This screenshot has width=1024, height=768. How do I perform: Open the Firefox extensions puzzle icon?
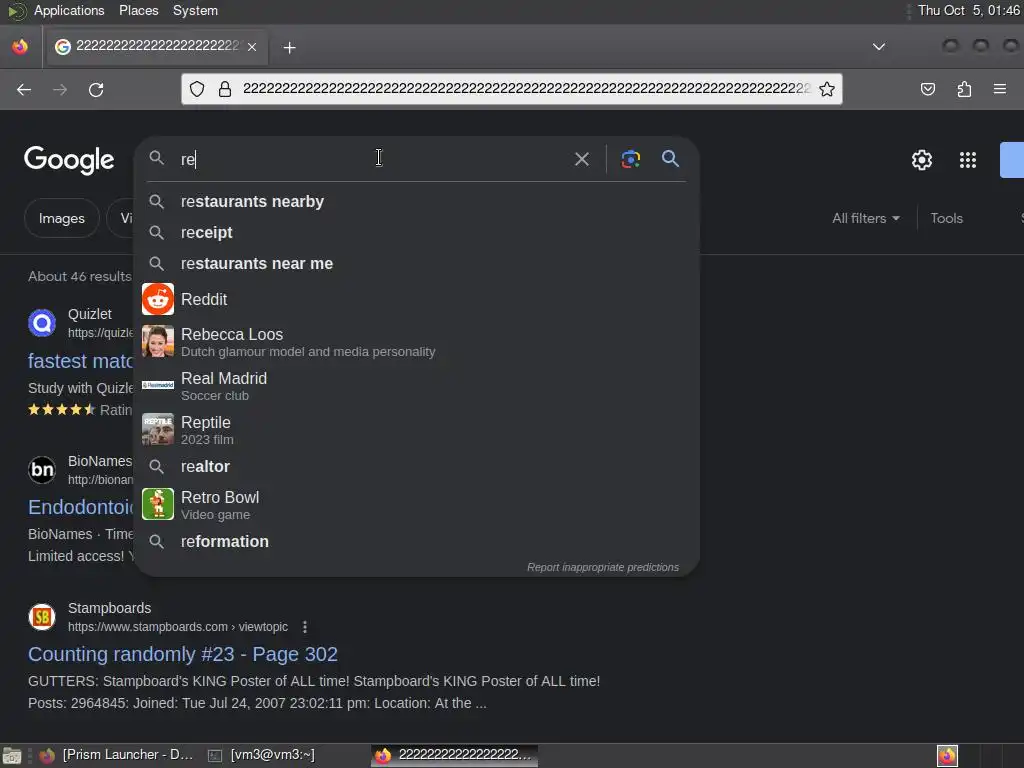[964, 89]
